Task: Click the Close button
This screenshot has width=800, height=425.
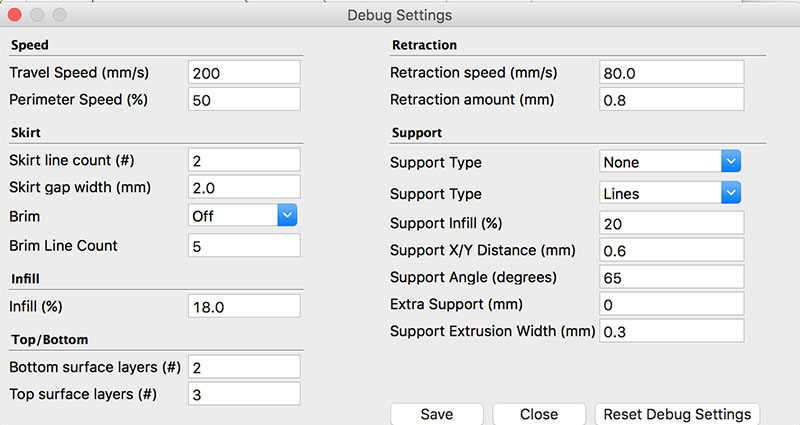Action: click(x=539, y=414)
